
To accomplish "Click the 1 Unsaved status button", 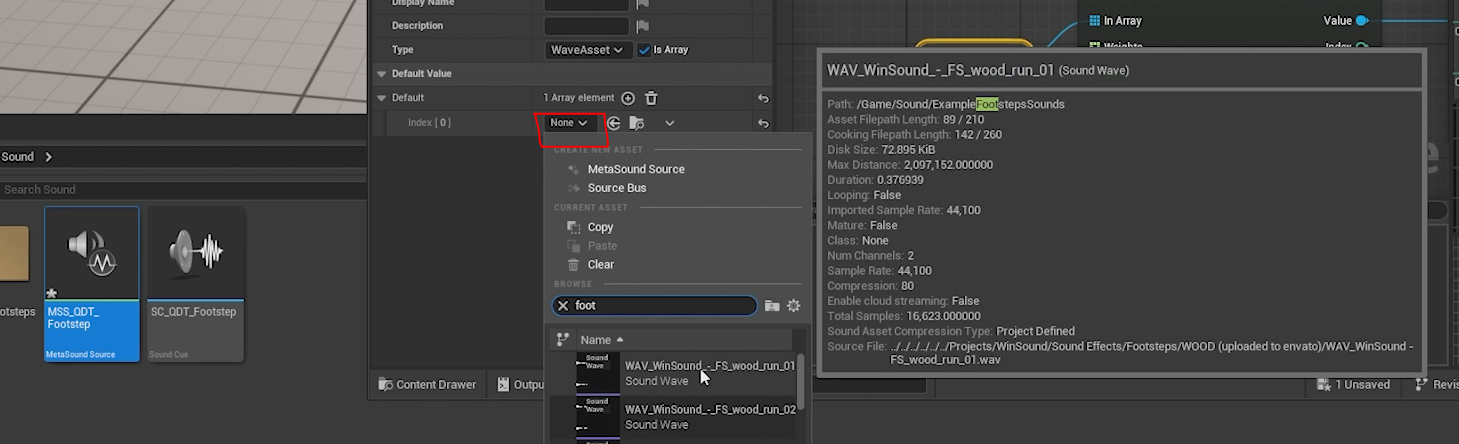I will click(1353, 385).
